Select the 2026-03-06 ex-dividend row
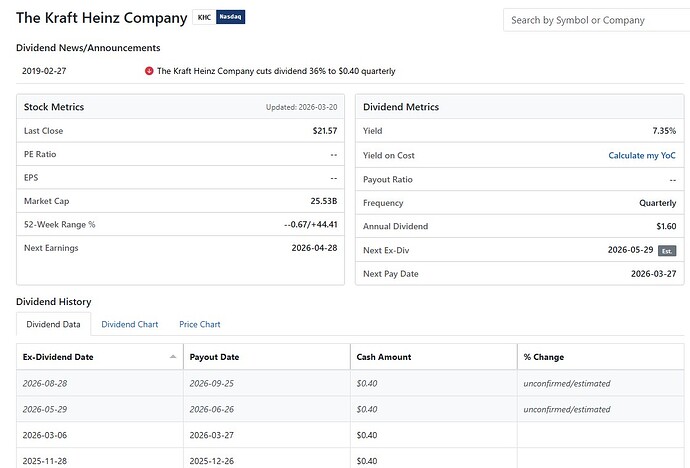 pyautogui.click(x=45, y=435)
